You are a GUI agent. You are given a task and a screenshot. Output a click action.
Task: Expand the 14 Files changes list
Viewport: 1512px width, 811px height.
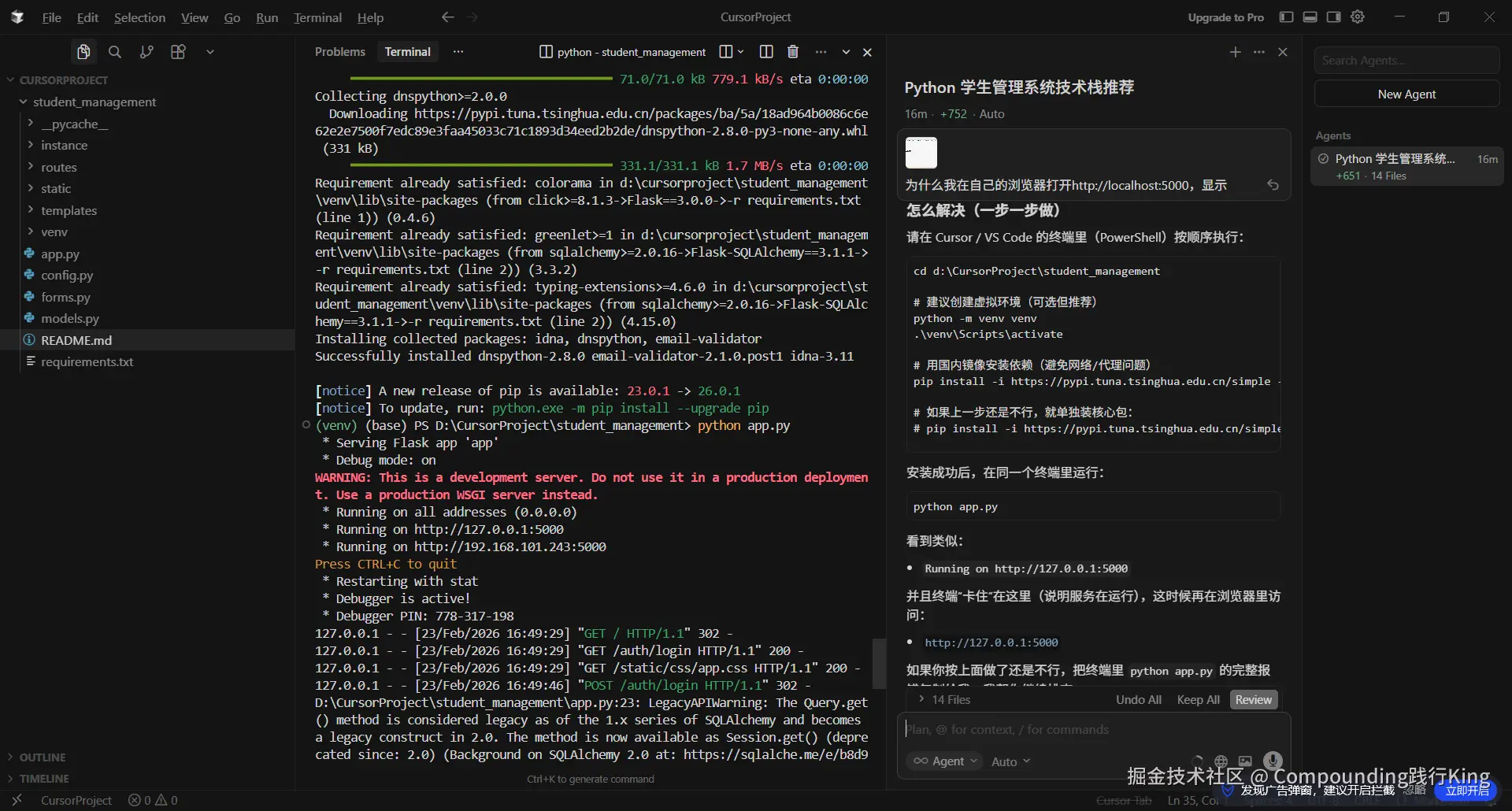[944, 699]
